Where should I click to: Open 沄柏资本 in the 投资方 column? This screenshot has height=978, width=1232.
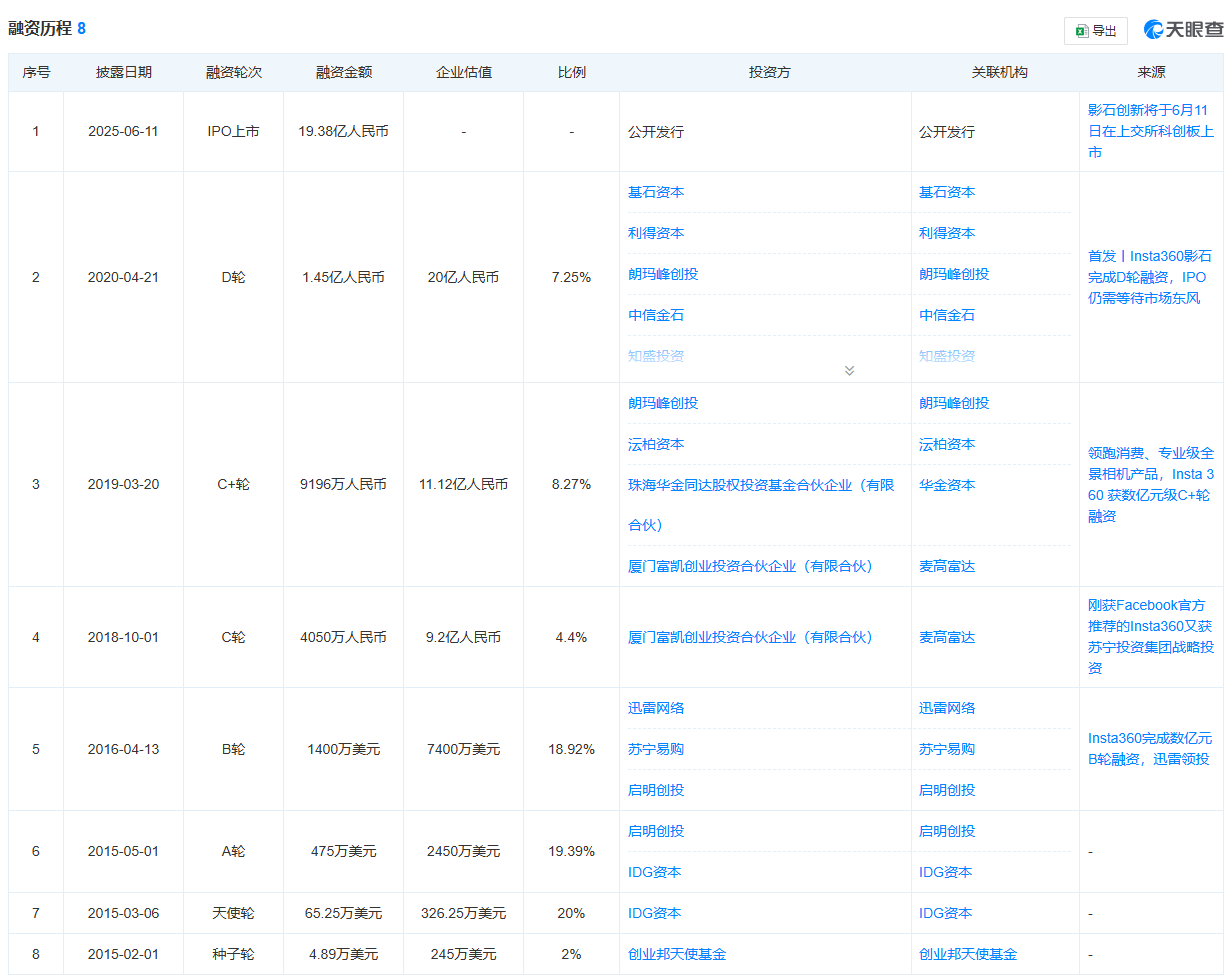656,444
